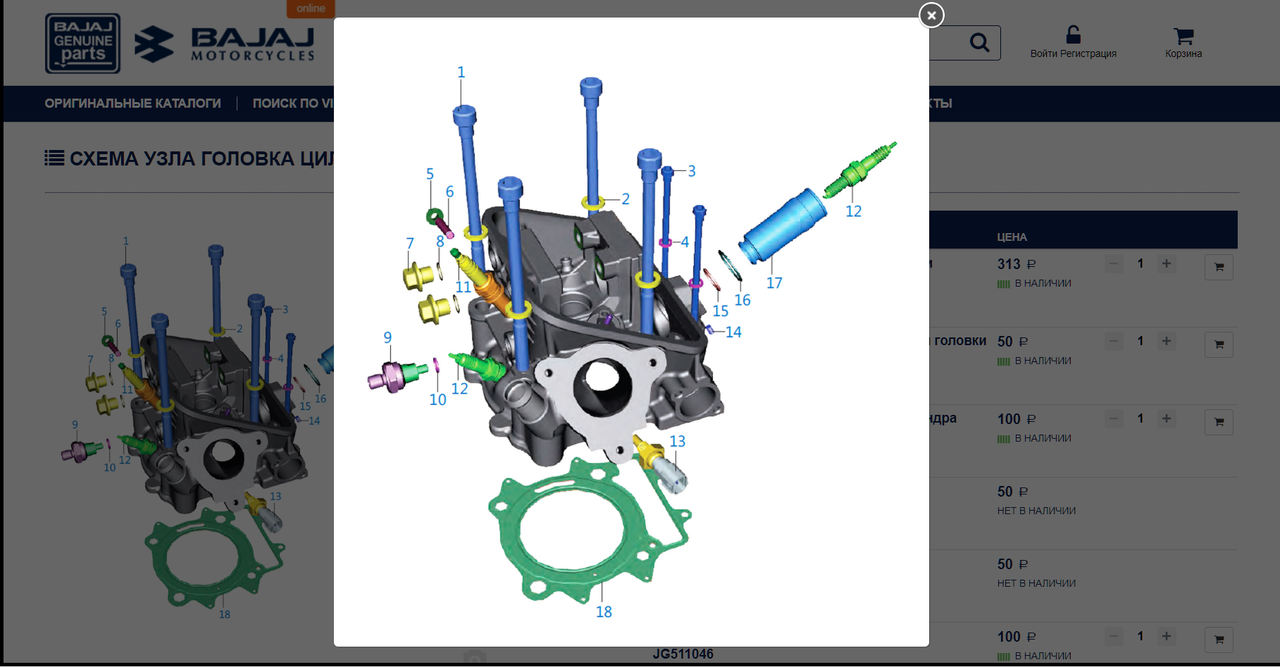Click the Bajaj Motorcycles logo
The image size is (1280, 667).
(226, 44)
